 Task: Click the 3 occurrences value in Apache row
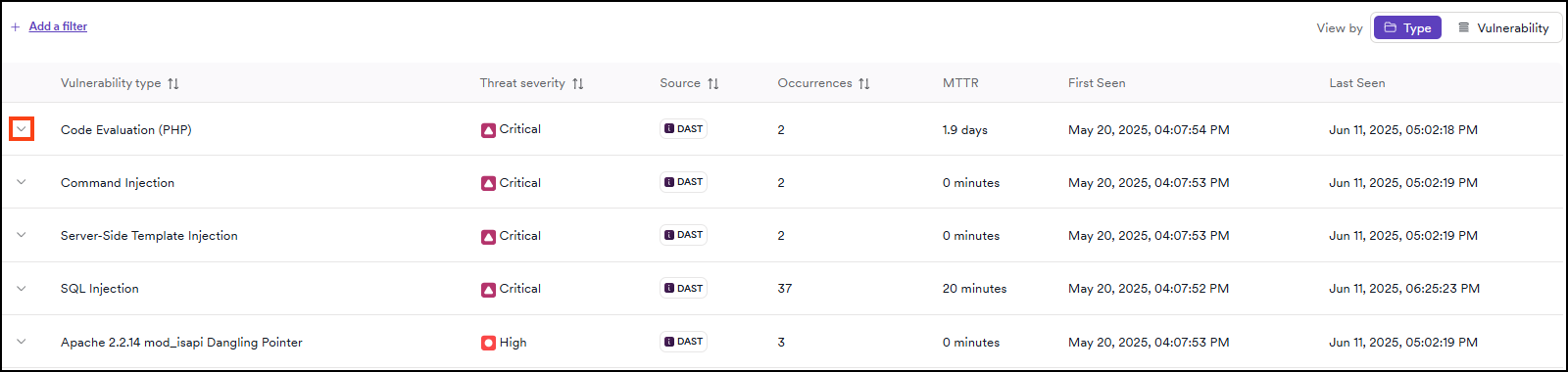781,343
